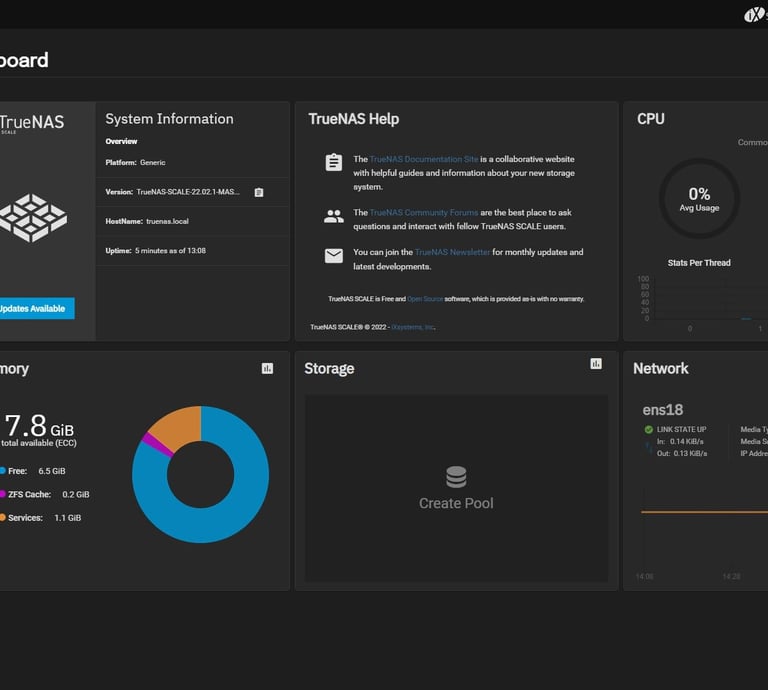Click the orange Services legend dot

click(x=2, y=518)
